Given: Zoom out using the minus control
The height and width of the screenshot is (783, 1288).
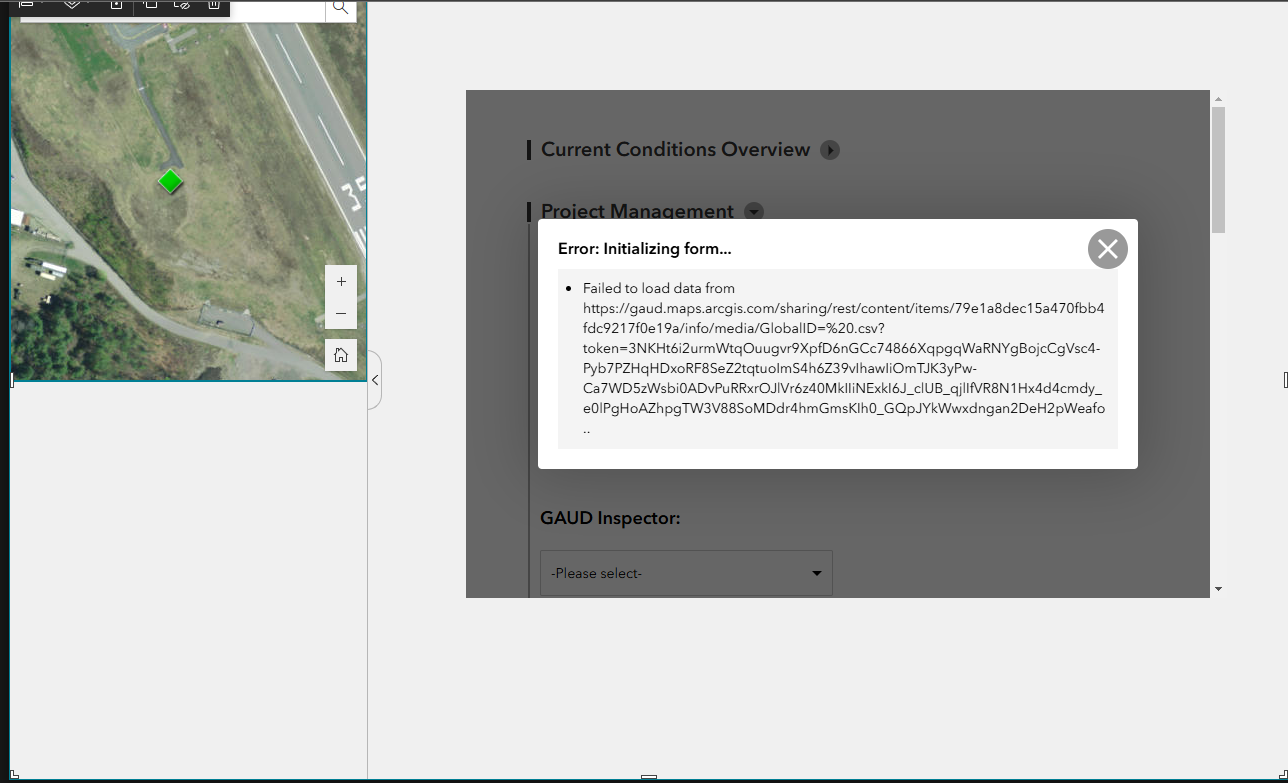Looking at the screenshot, I should [341, 313].
